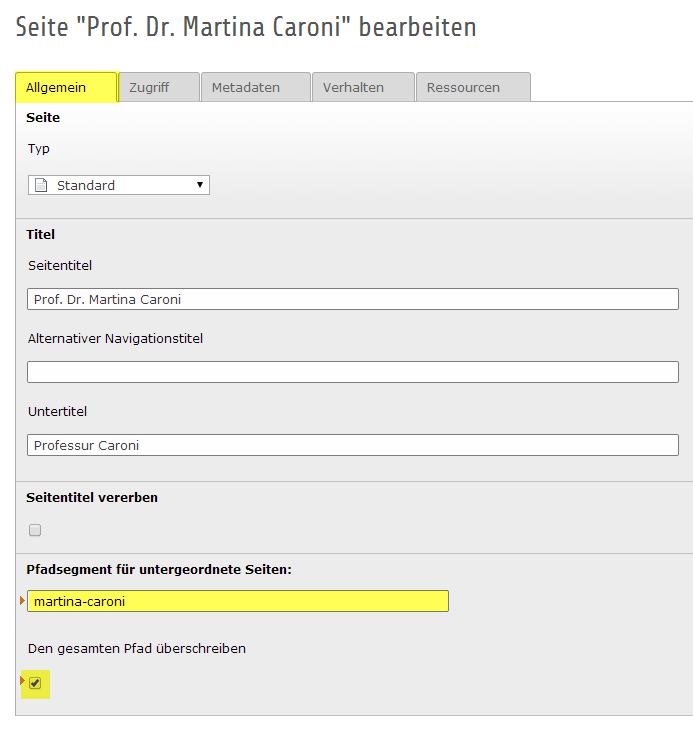
Task: Click orange arrow marker beside overwrite path checkbox
Action: coord(22,680)
